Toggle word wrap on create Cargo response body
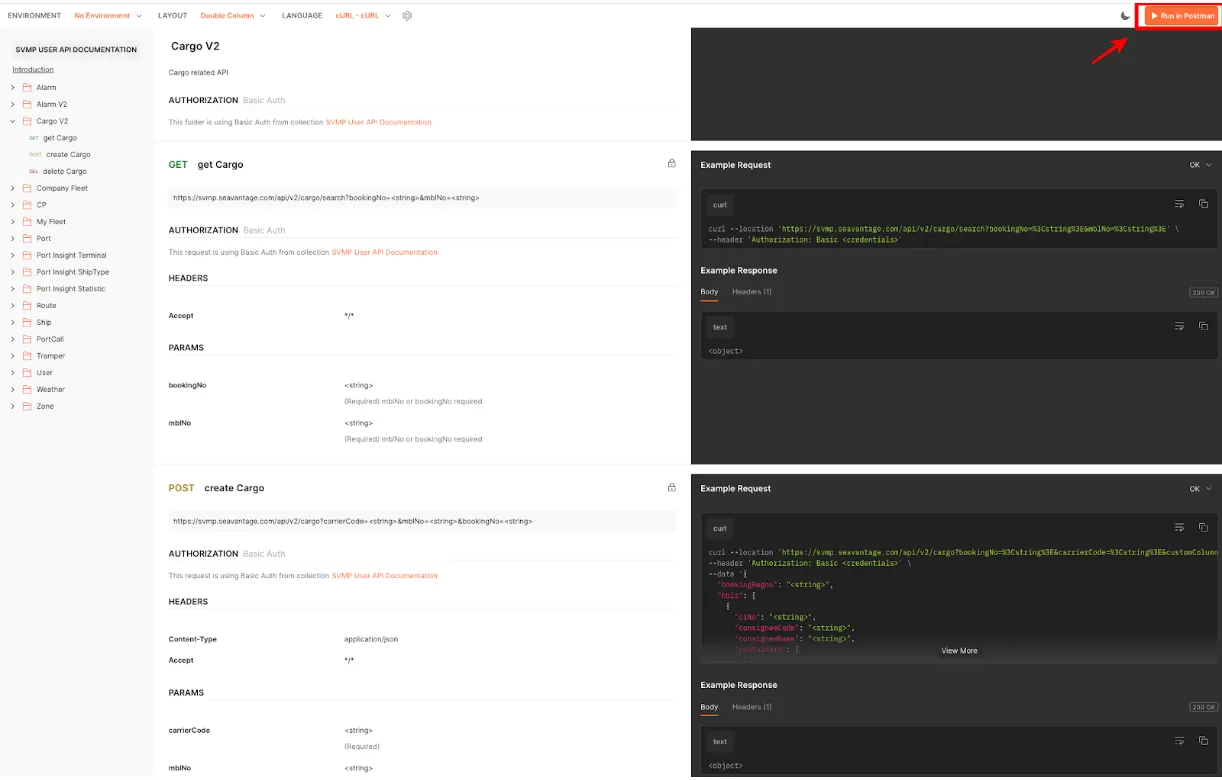This screenshot has height=780, width=1222. tap(1179, 741)
